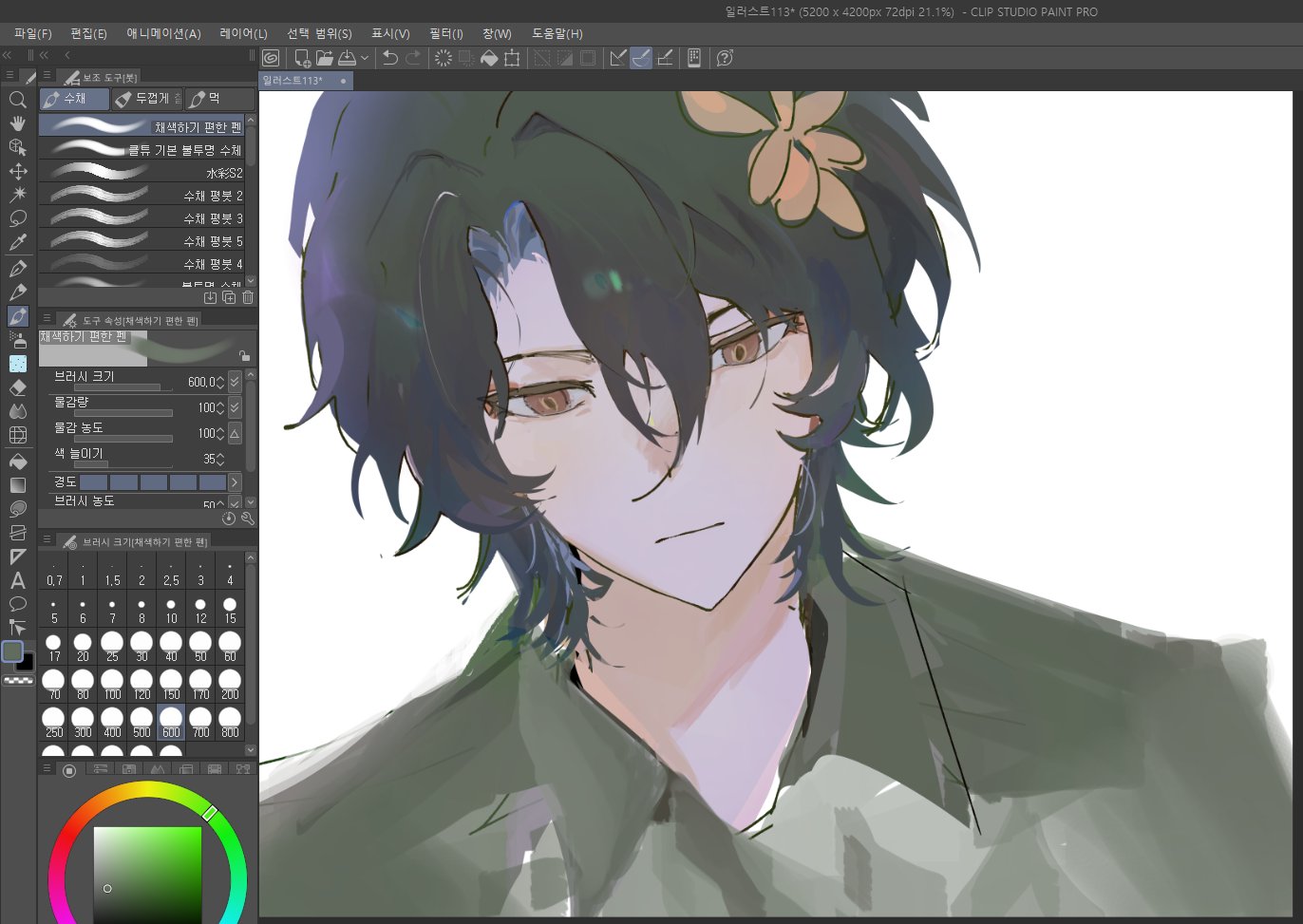Select the Airbrush tool
This screenshot has width=1303, height=924.
point(17,339)
